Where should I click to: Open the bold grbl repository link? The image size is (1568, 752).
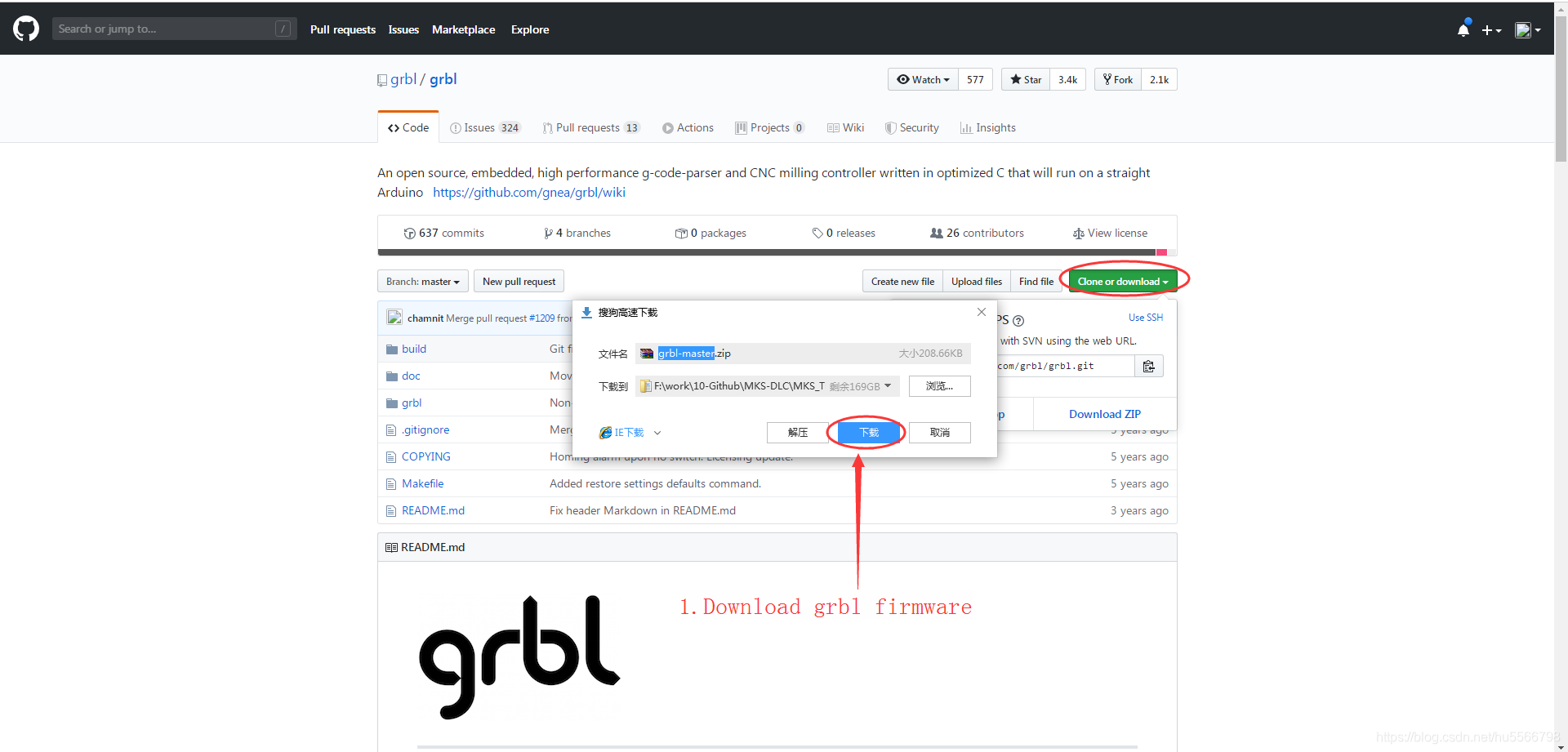(x=443, y=79)
